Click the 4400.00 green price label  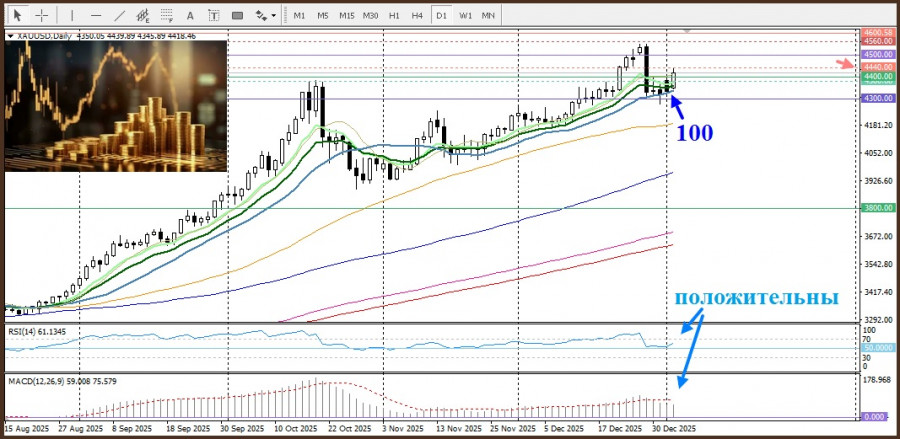[x=877, y=76]
